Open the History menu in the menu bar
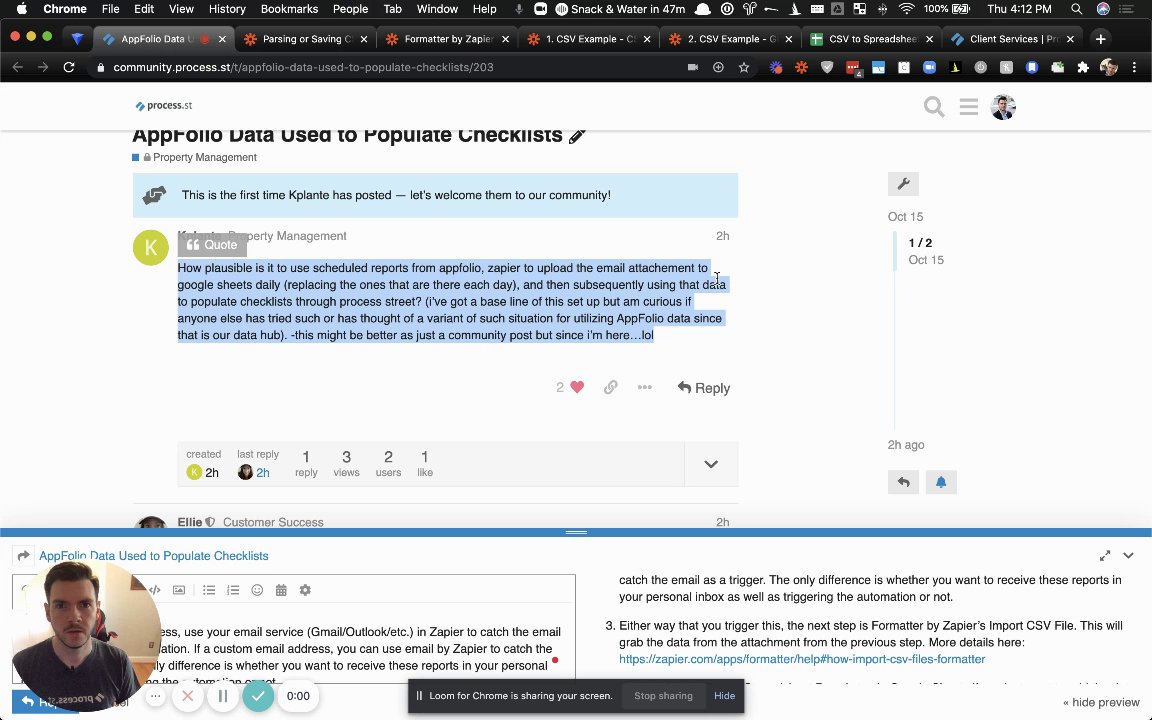Screen dimensions: 1152x720 pyautogui.click(x=227, y=9)
